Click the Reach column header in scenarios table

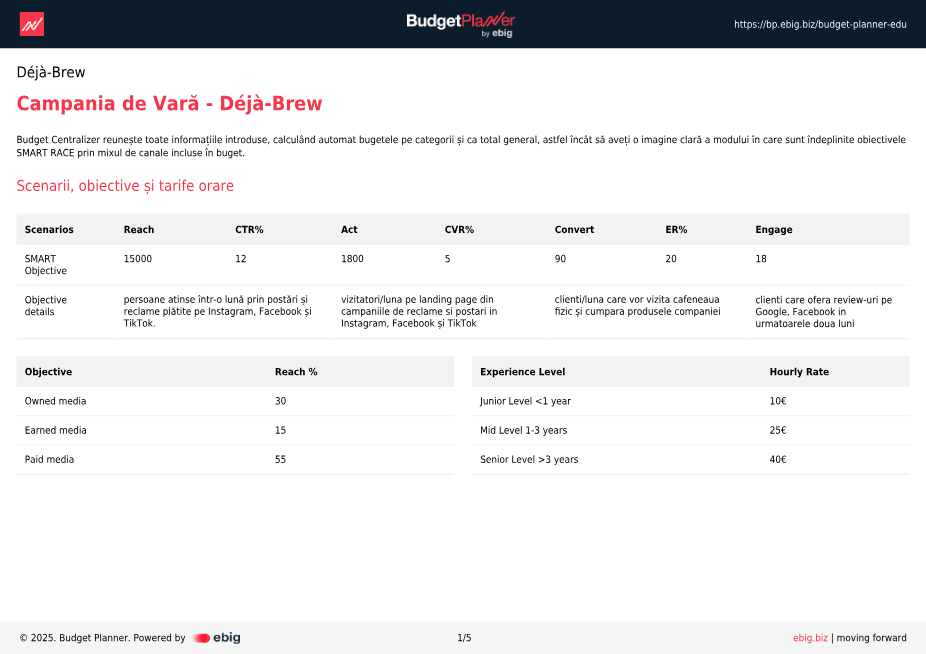[139, 230]
